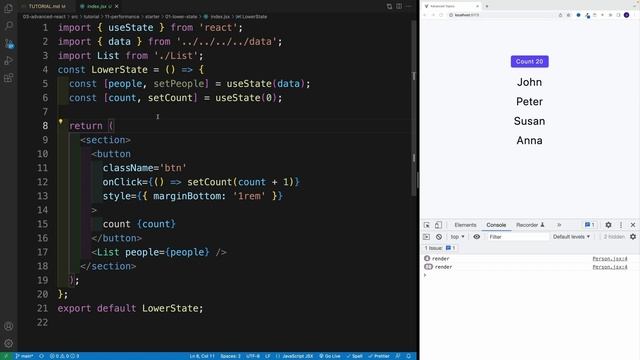Click Prettier in the status bar
This screenshot has width=640, height=360.
[379, 356]
